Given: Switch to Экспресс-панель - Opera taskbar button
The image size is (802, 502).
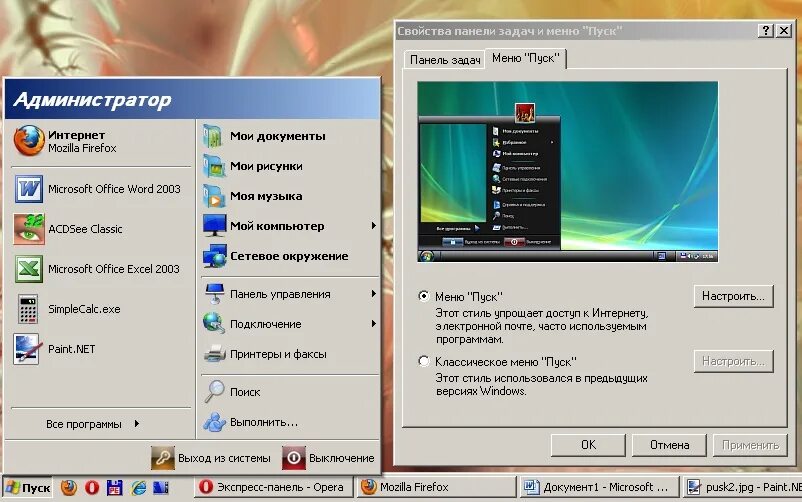Looking at the screenshot, I should [273, 487].
